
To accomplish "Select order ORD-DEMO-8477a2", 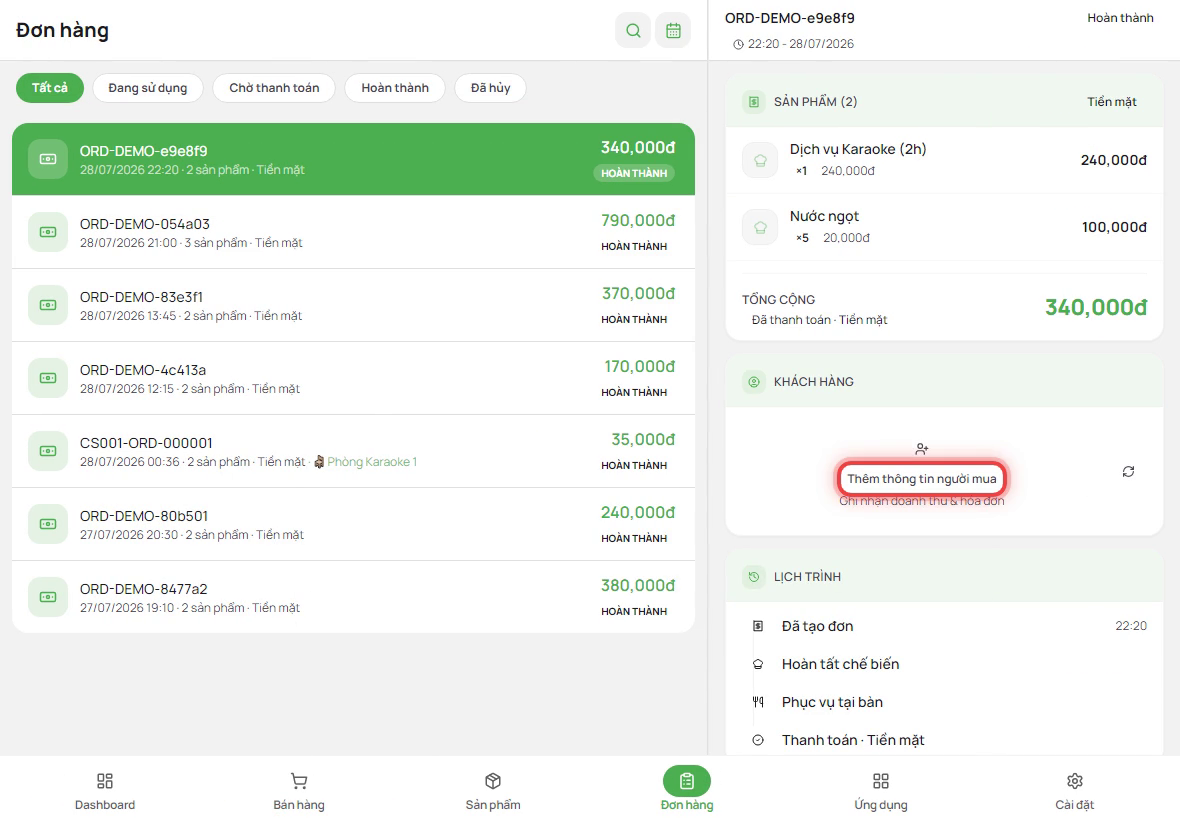I will coord(353,597).
